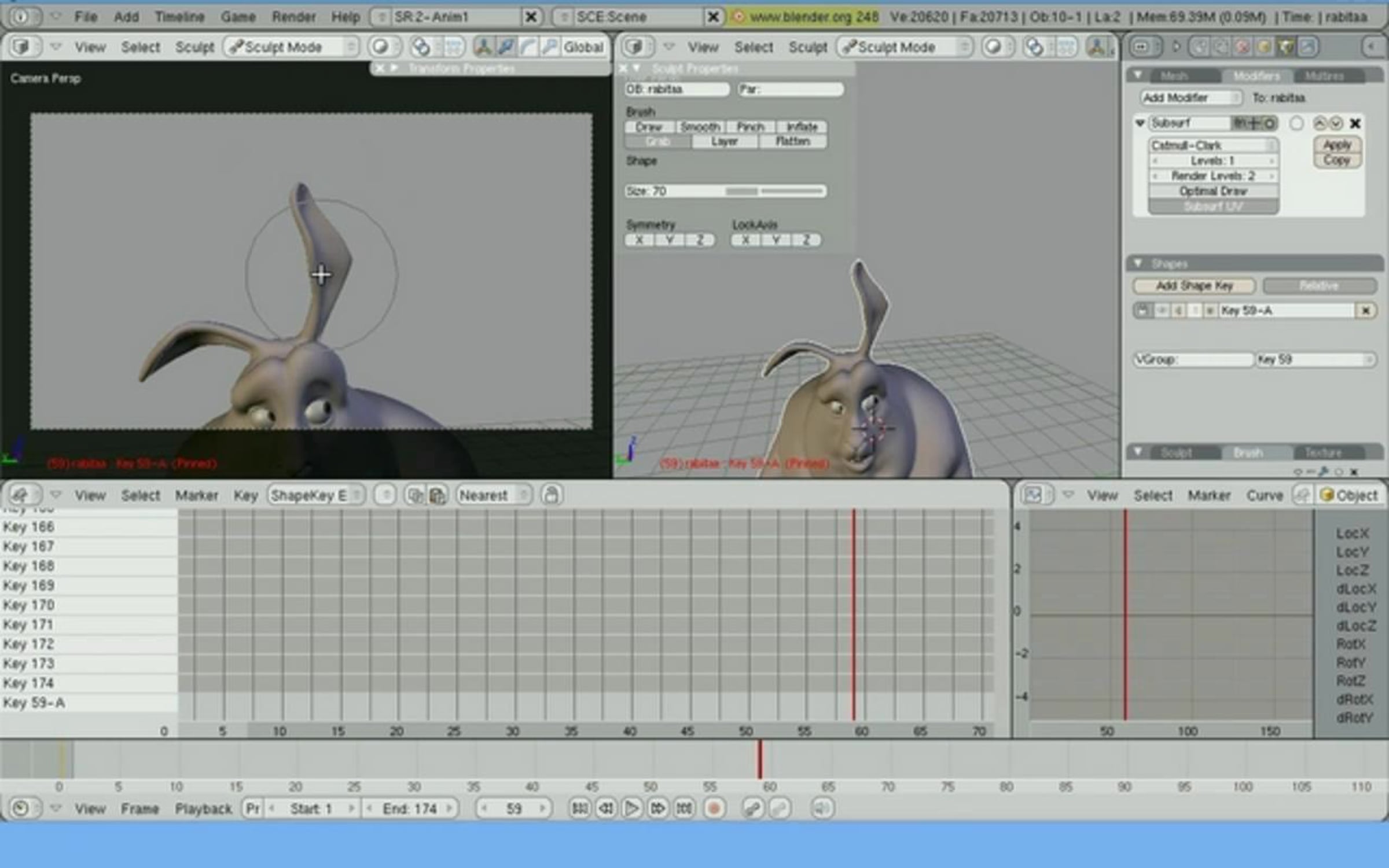This screenshot has height=868, width=1389.
Task: Copy the Subsurf modifier
Action: click(x=1337, y=160)
